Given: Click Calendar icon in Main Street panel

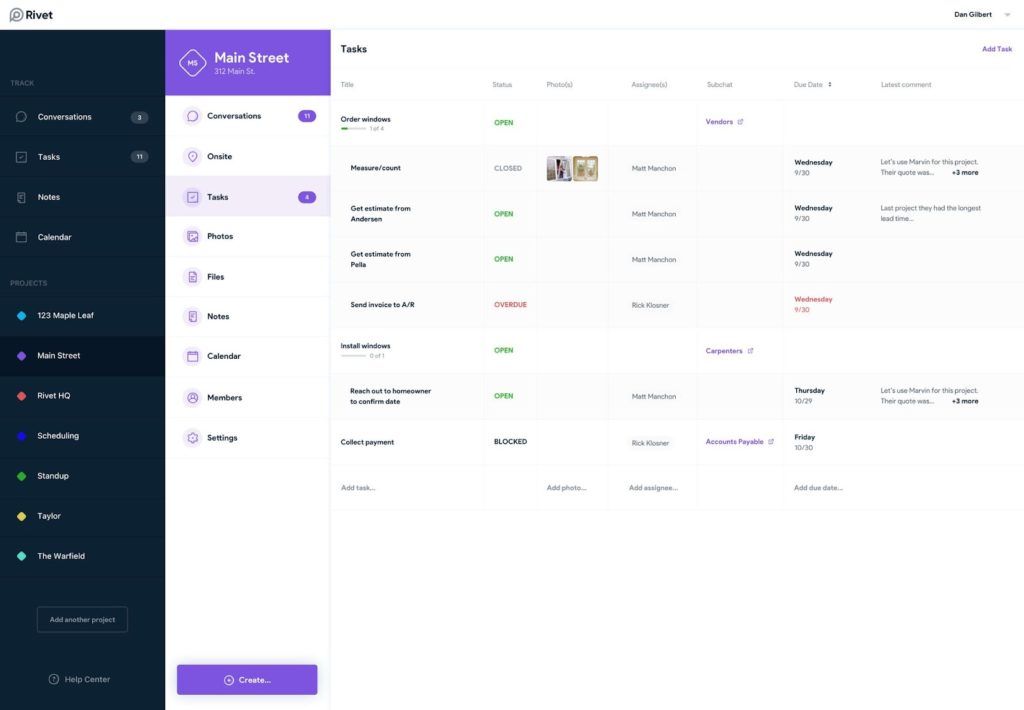Looking at the screenshot, I should (x=193, y=356).
